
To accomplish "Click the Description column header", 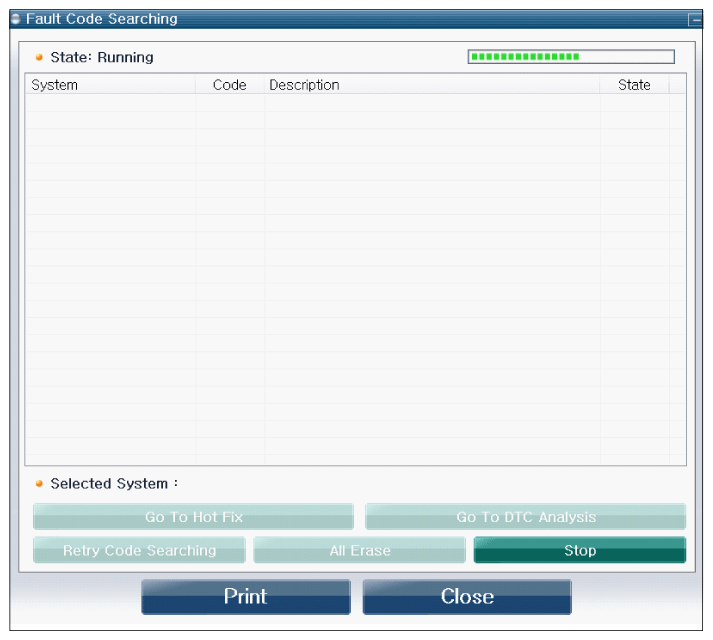I will click(432, 85).
